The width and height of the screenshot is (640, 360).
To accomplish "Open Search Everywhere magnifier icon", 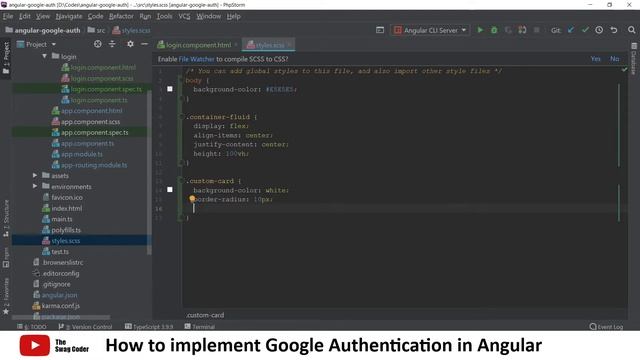I will (x=631, y=30).
